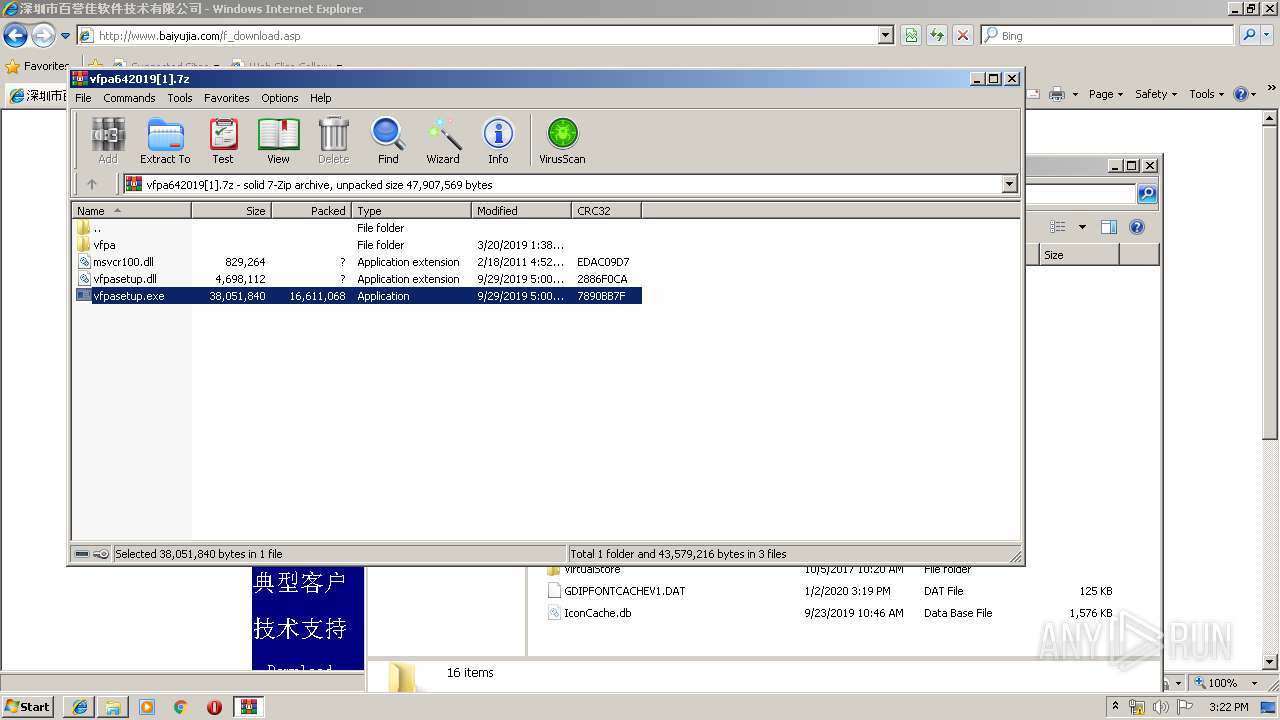Click the IE Refresh page icon
The image size is (1280, 720).
tap(937, 35)
